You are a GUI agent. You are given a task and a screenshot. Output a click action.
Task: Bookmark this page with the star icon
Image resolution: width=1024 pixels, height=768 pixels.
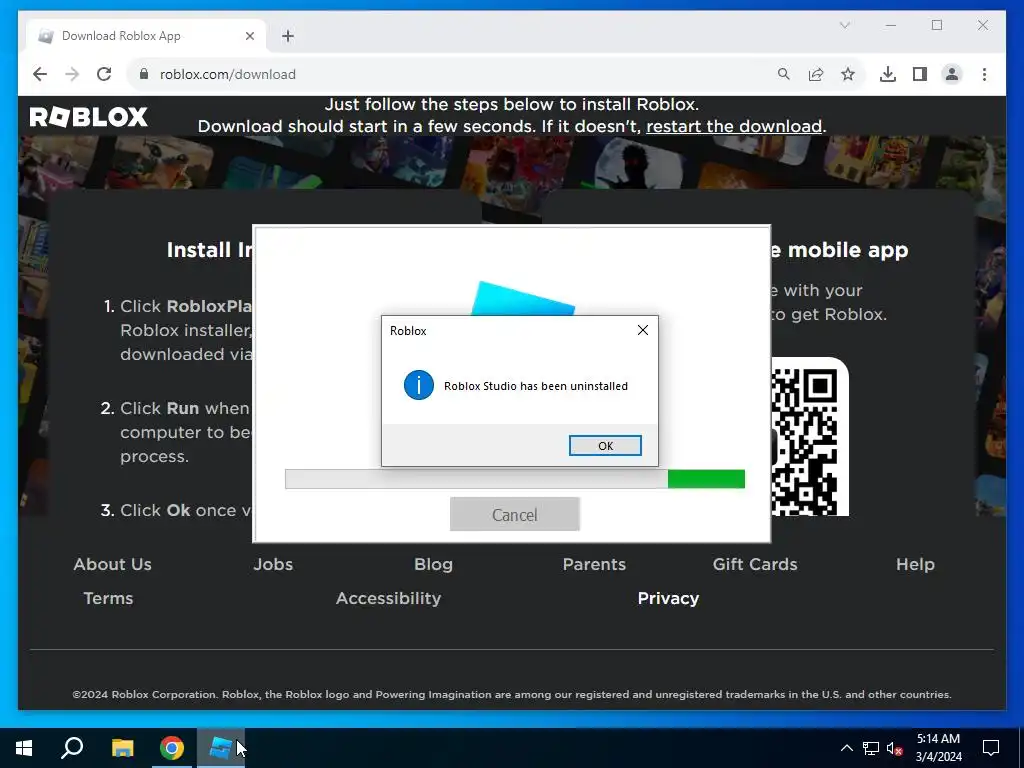tap(848, 74)
